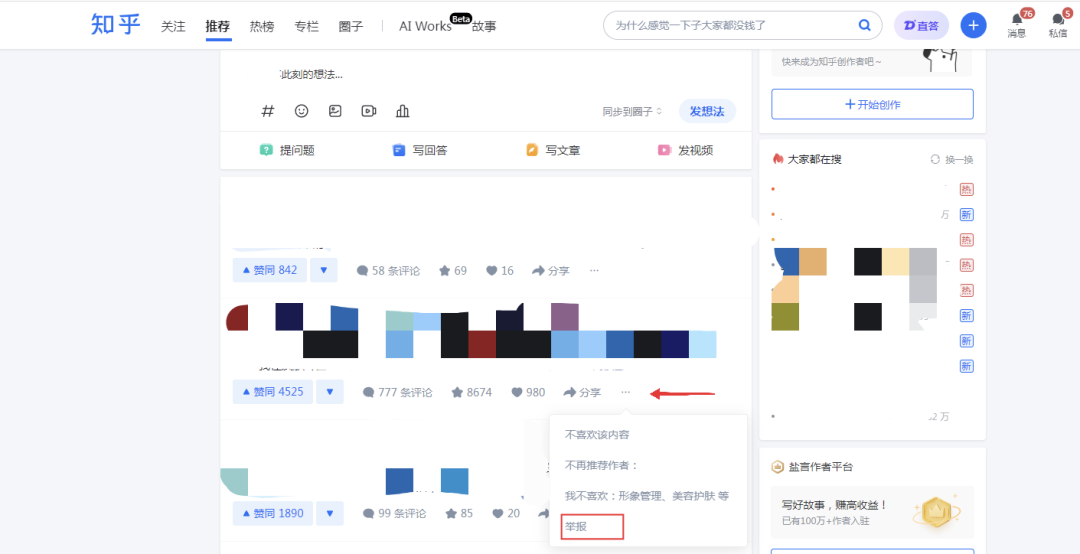1080x554 pixels.
Task: Click 提问题 shortcut
Action: (x=287, y=150)
